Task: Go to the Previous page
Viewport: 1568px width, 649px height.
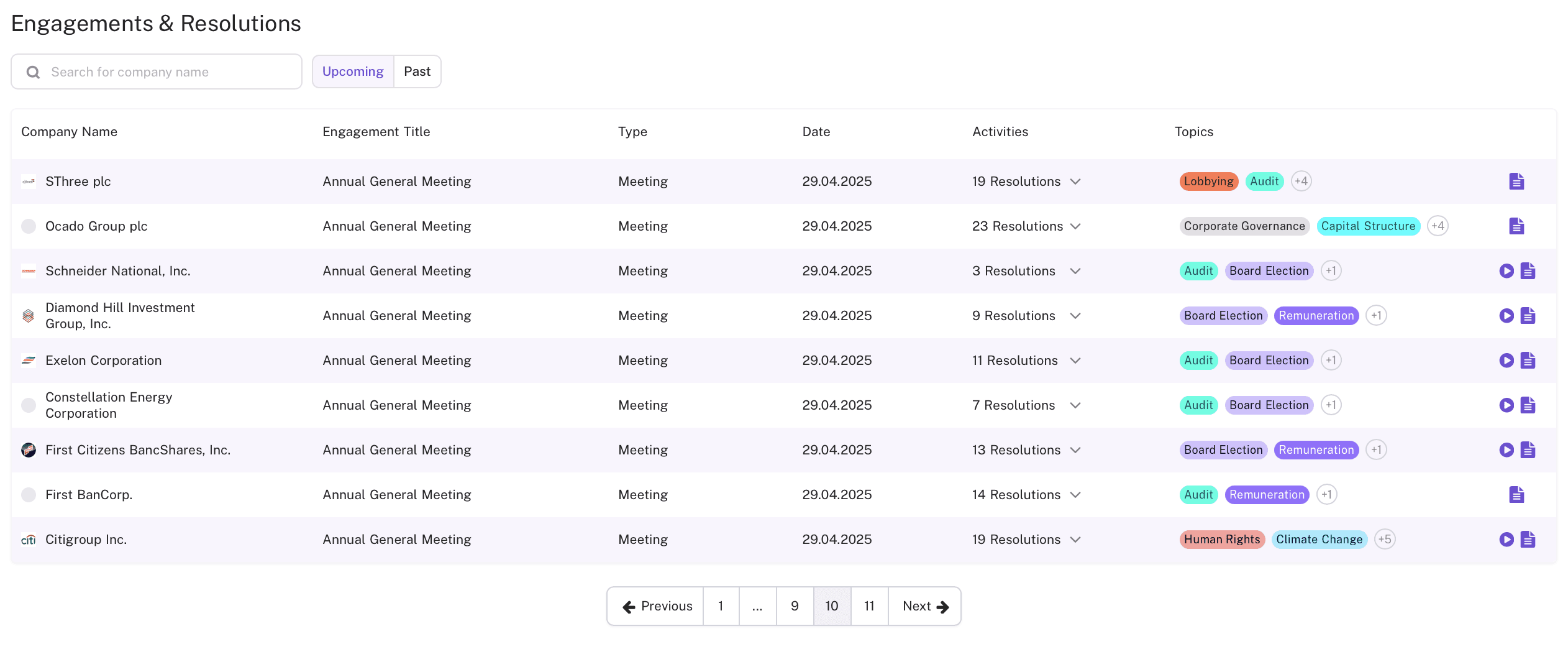Action: 656,606
